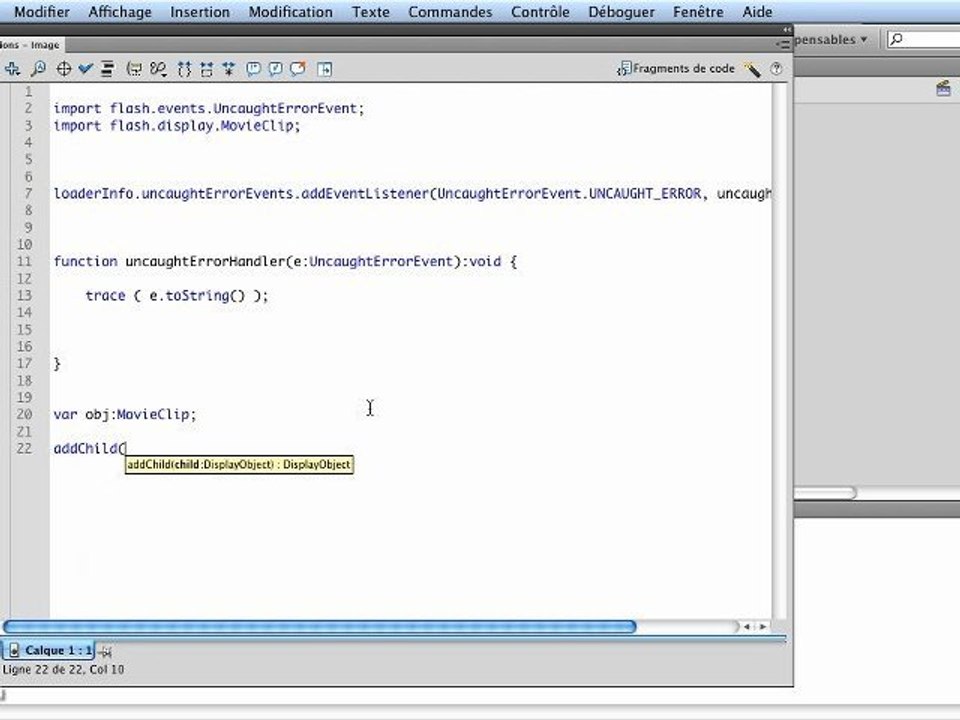Click the closing brace on line 17
The height and width of the screenshot is (720, 960).
click(57, 364)
